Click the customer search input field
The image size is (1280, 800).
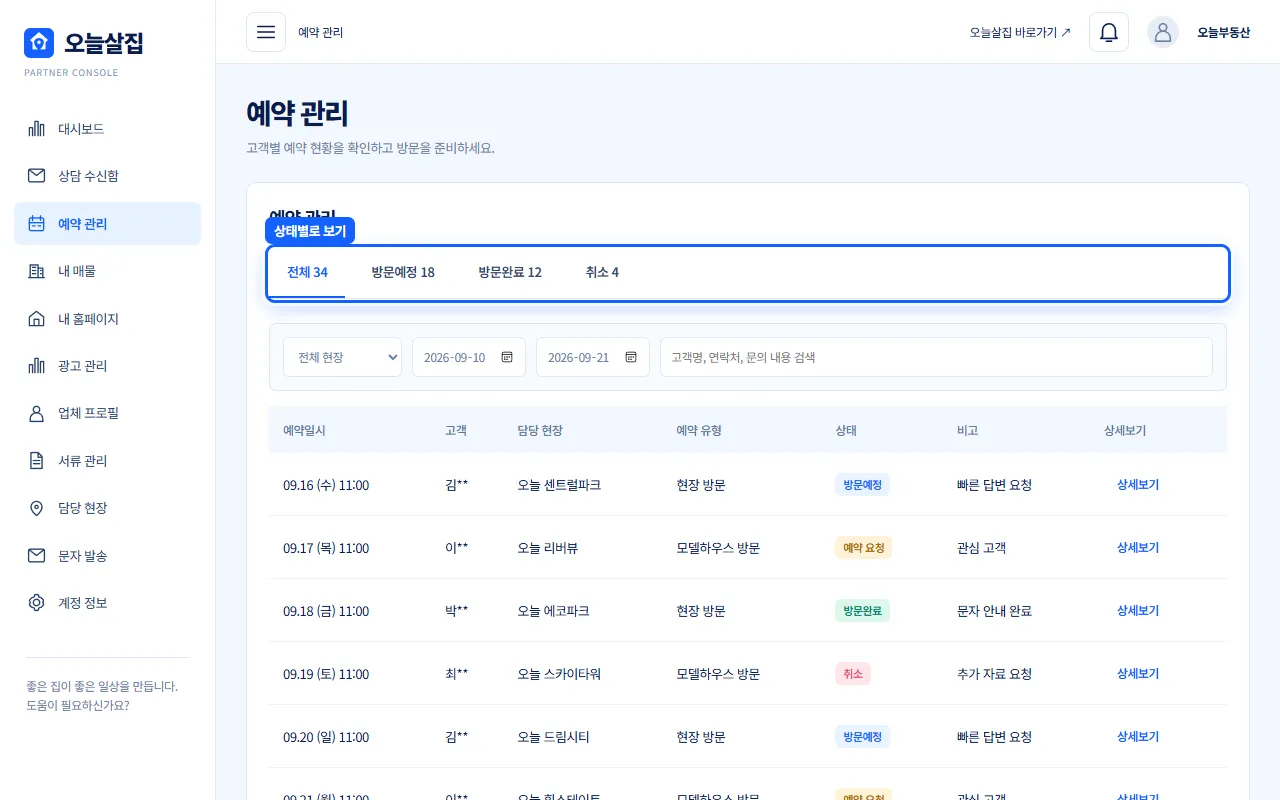pos(936,357)
